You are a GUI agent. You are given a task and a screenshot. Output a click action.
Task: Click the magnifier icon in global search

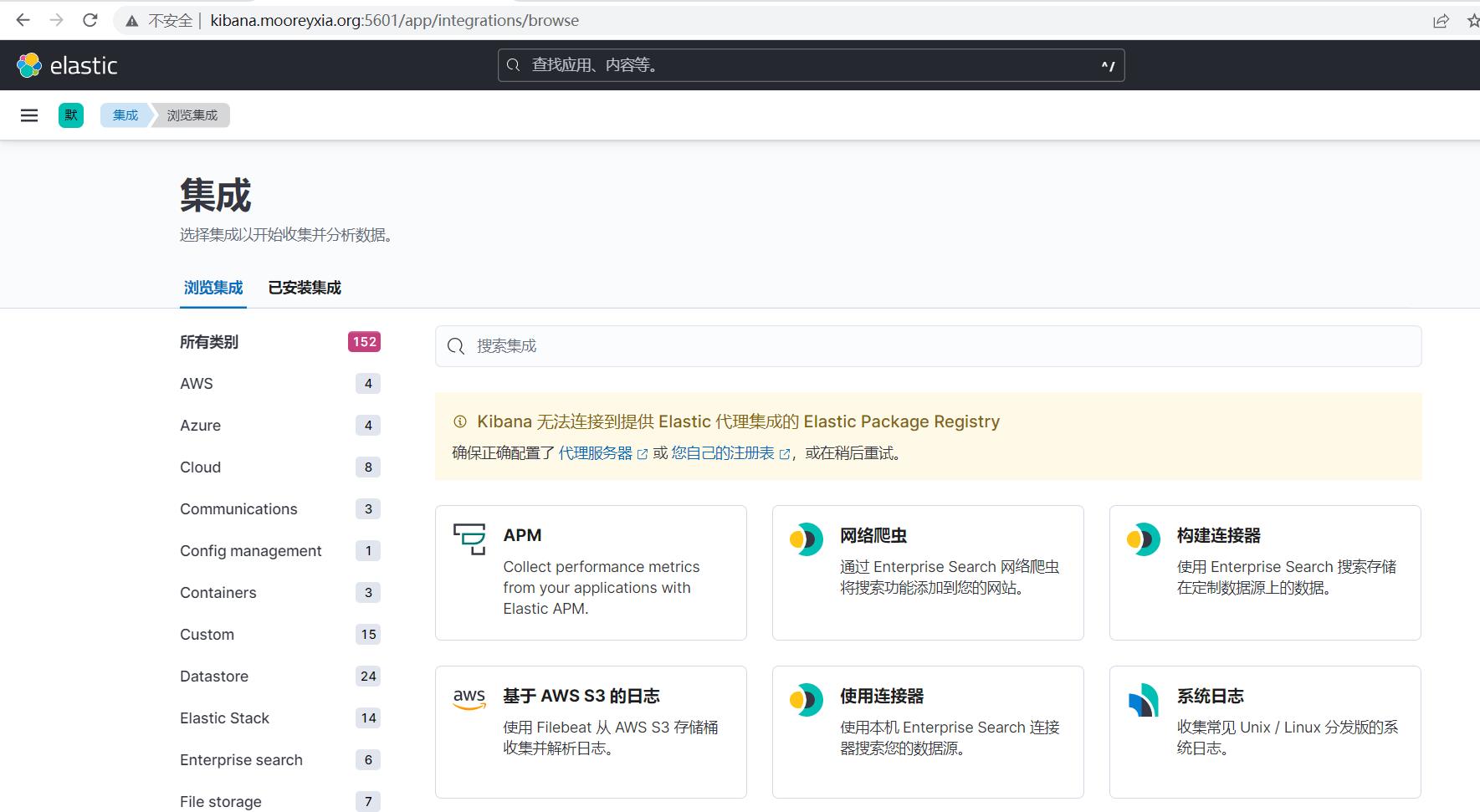click(x=514, y=65)
